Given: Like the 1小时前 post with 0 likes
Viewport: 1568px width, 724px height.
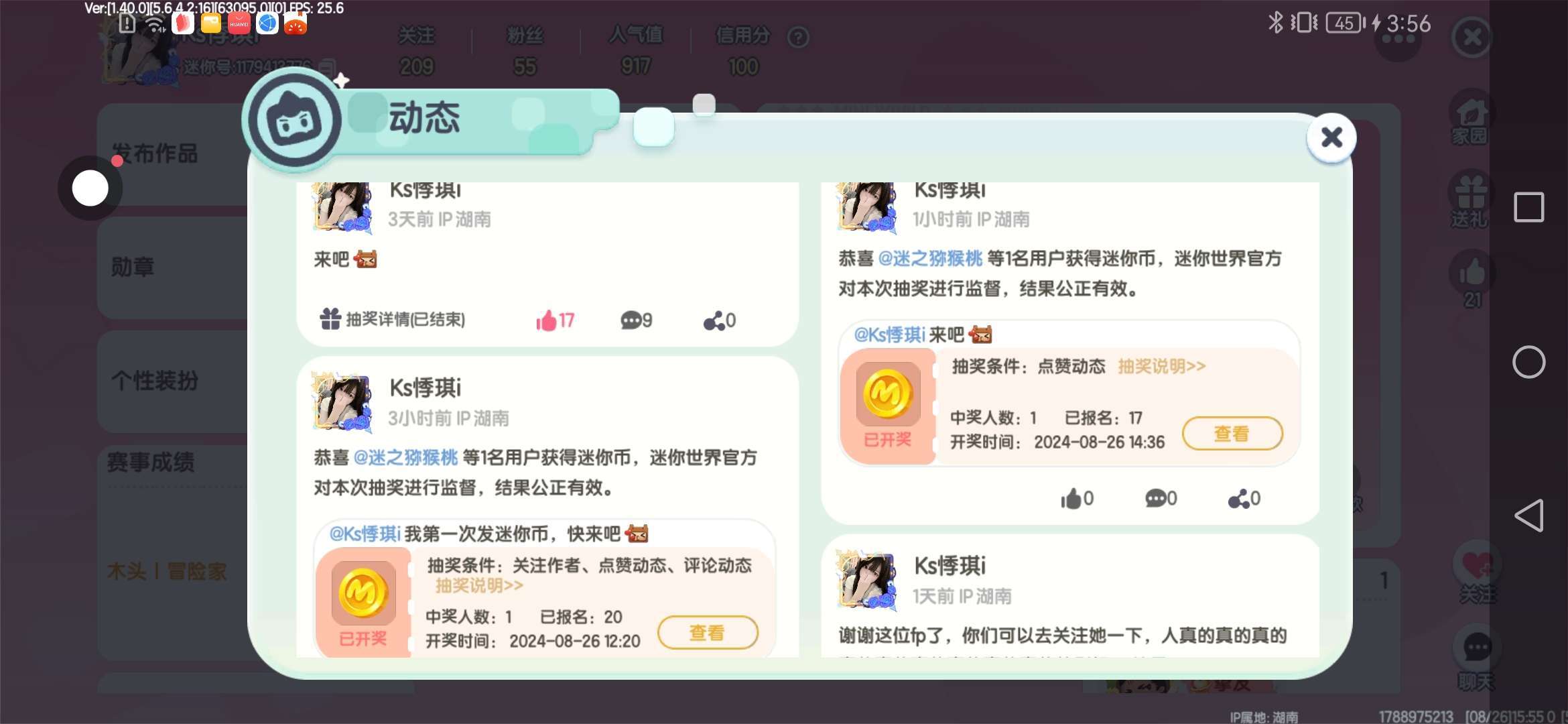Looking at the screenshot, I should click(x=1077, y=498).
